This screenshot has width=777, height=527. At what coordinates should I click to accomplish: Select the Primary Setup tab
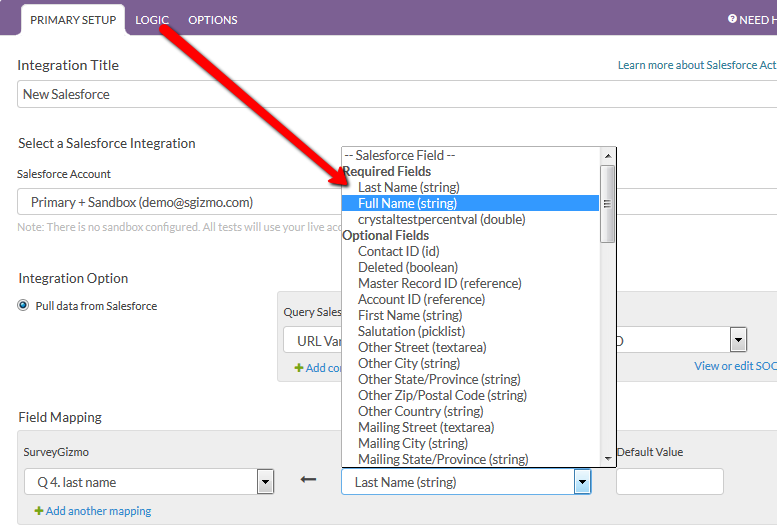pyautogui.click(x=72, y=20)
